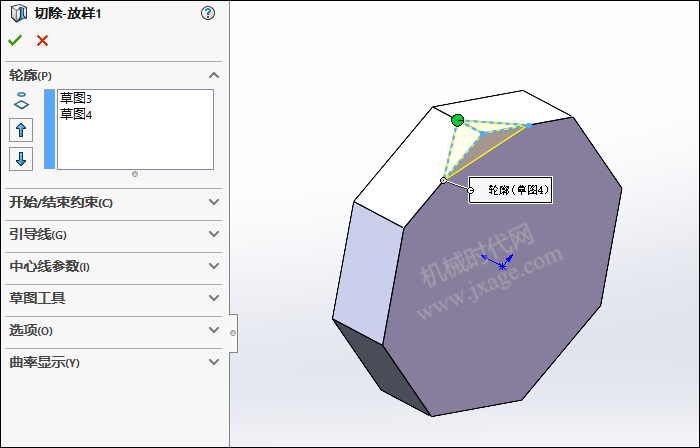This screenshot has width=700, height=448.
Task: Expand the 曲率显示(Y) section
Action: pyautogui.click(x=214, y=362)
